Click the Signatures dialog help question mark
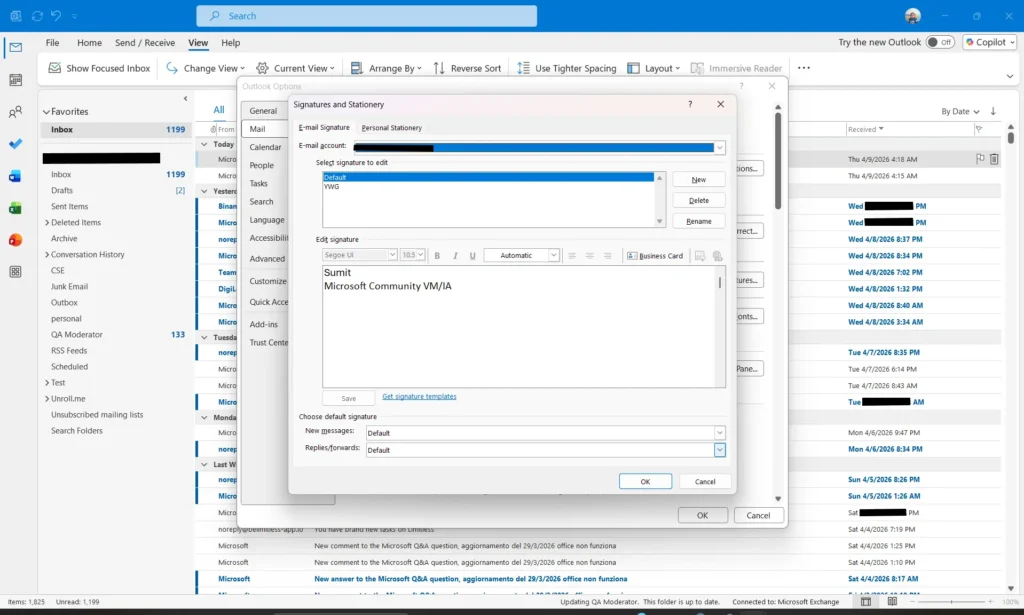The height and width of the screenshot is (615, 1024). [x=690, y=104]
